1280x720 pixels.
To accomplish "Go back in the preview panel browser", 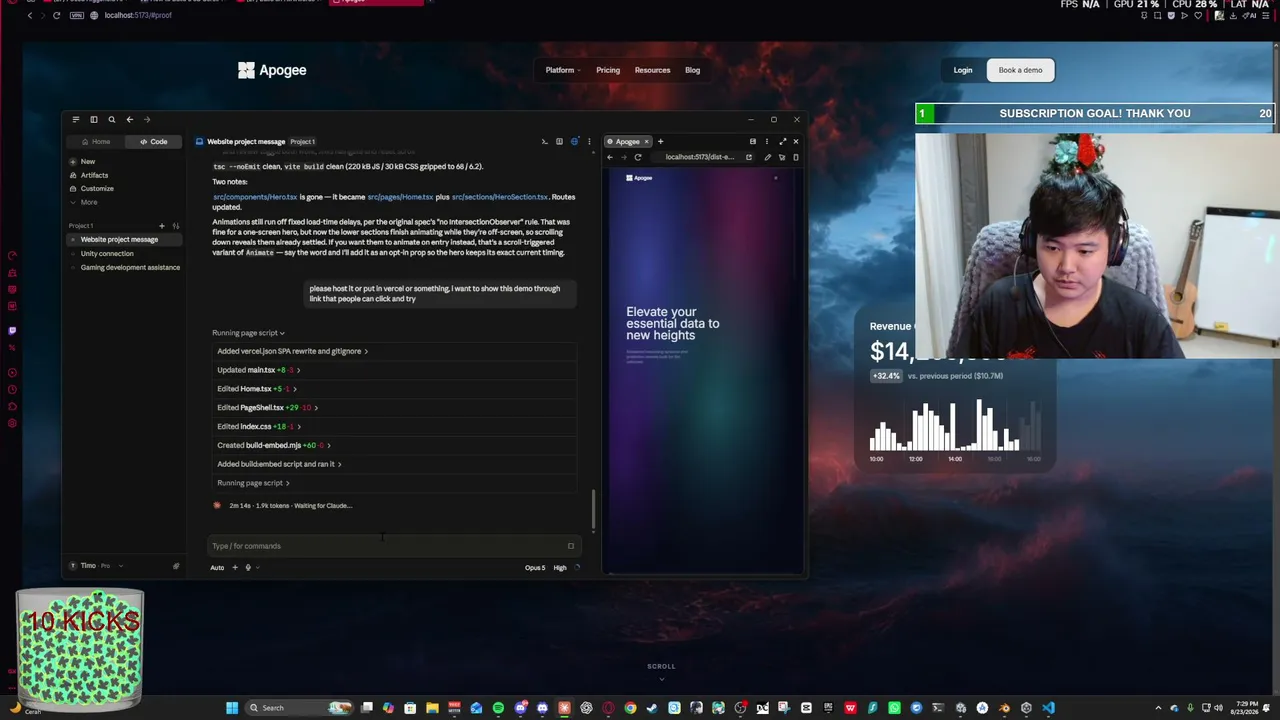I will click(x=610, y=157).
